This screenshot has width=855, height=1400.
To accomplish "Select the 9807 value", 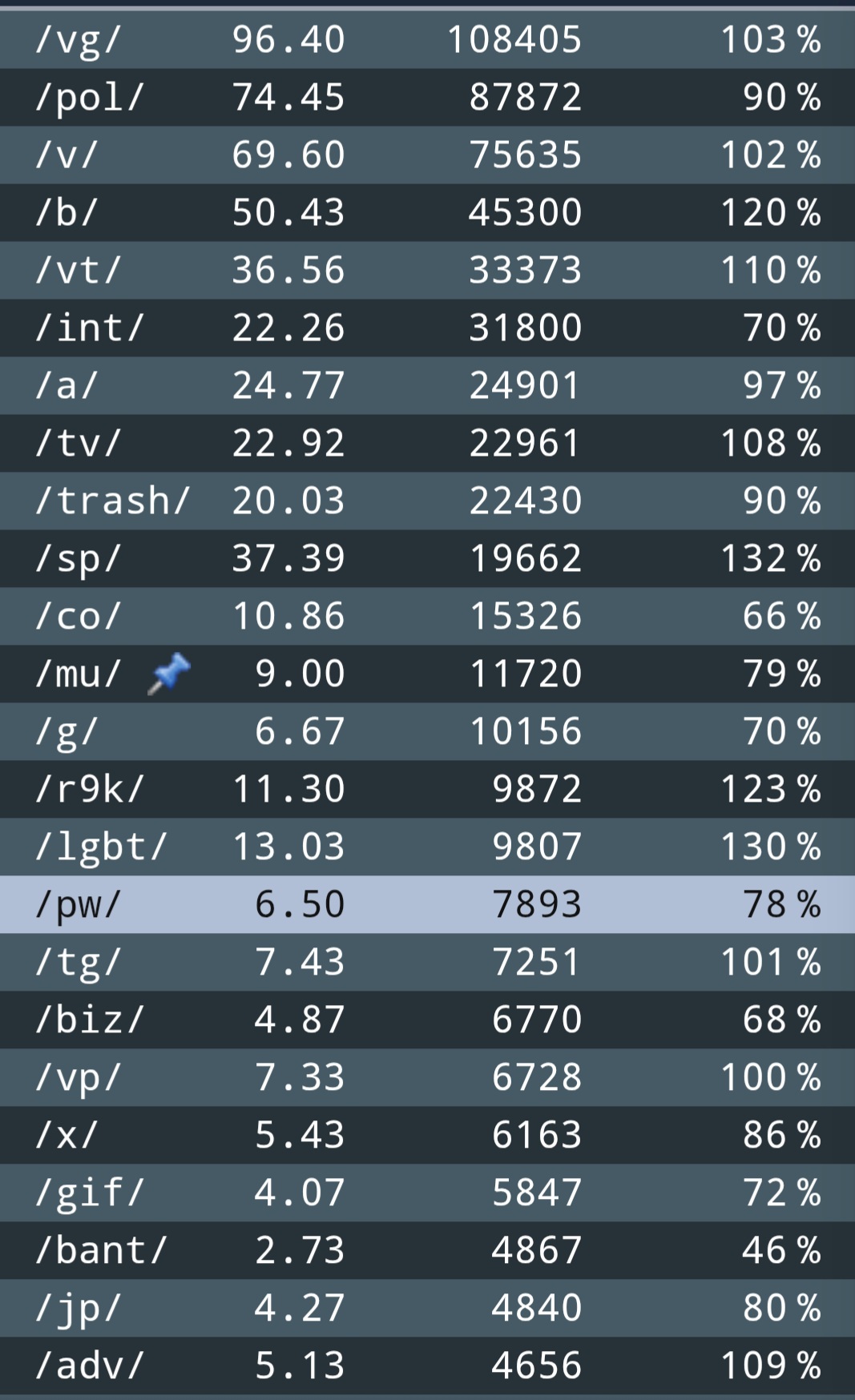I will pos(537,847).
